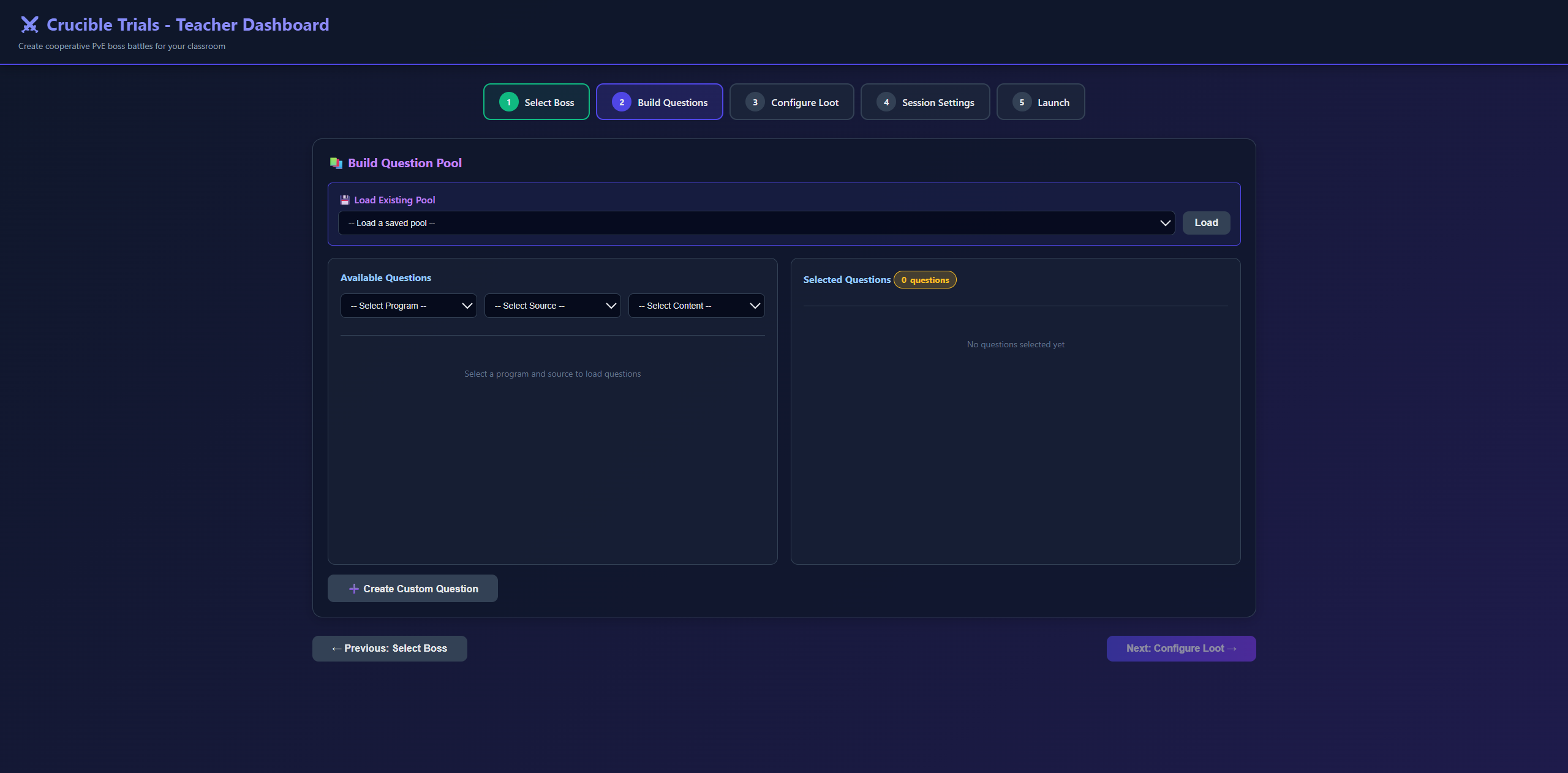Click Next: Configure Loot button
Screen dimensions: 1568x773
click(x=1181, y=648)
